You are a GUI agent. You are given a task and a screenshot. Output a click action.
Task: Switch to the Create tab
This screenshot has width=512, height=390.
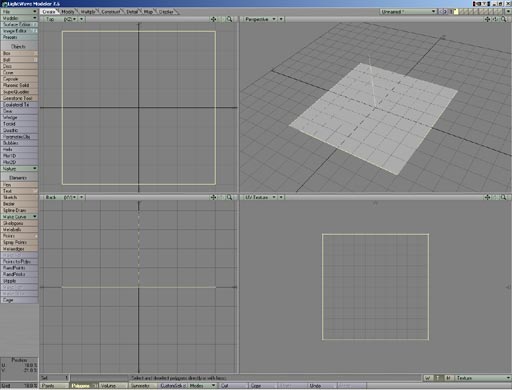click(x=49, y=12)
